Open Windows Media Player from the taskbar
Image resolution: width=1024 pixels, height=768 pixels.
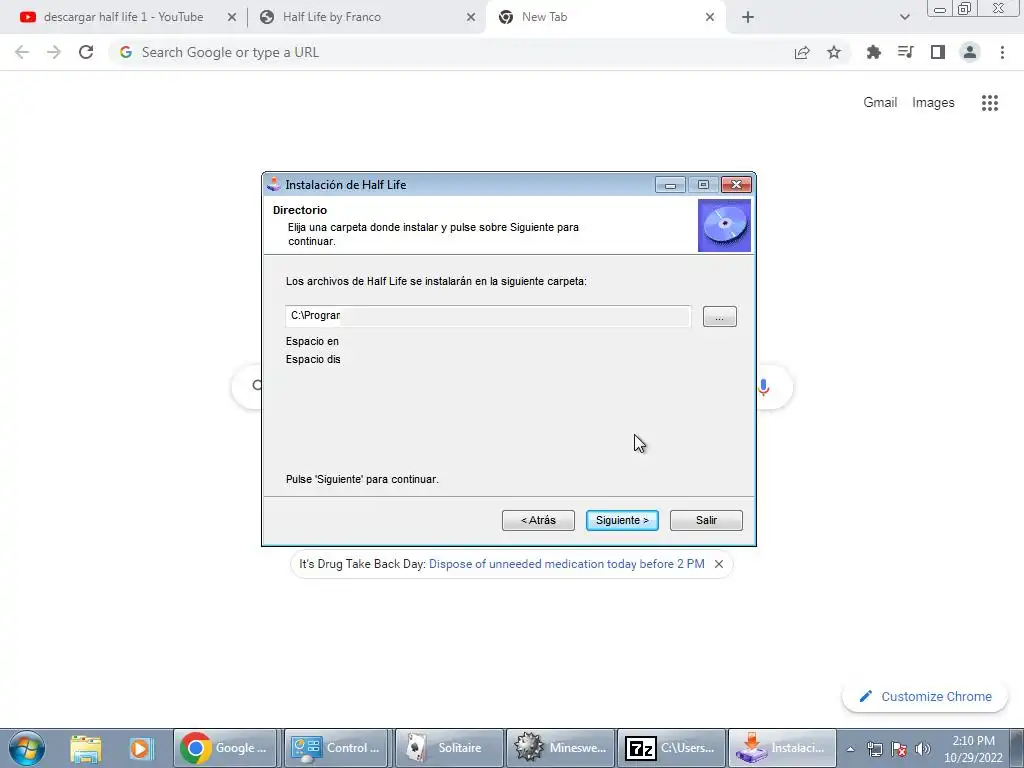[140, 748]
